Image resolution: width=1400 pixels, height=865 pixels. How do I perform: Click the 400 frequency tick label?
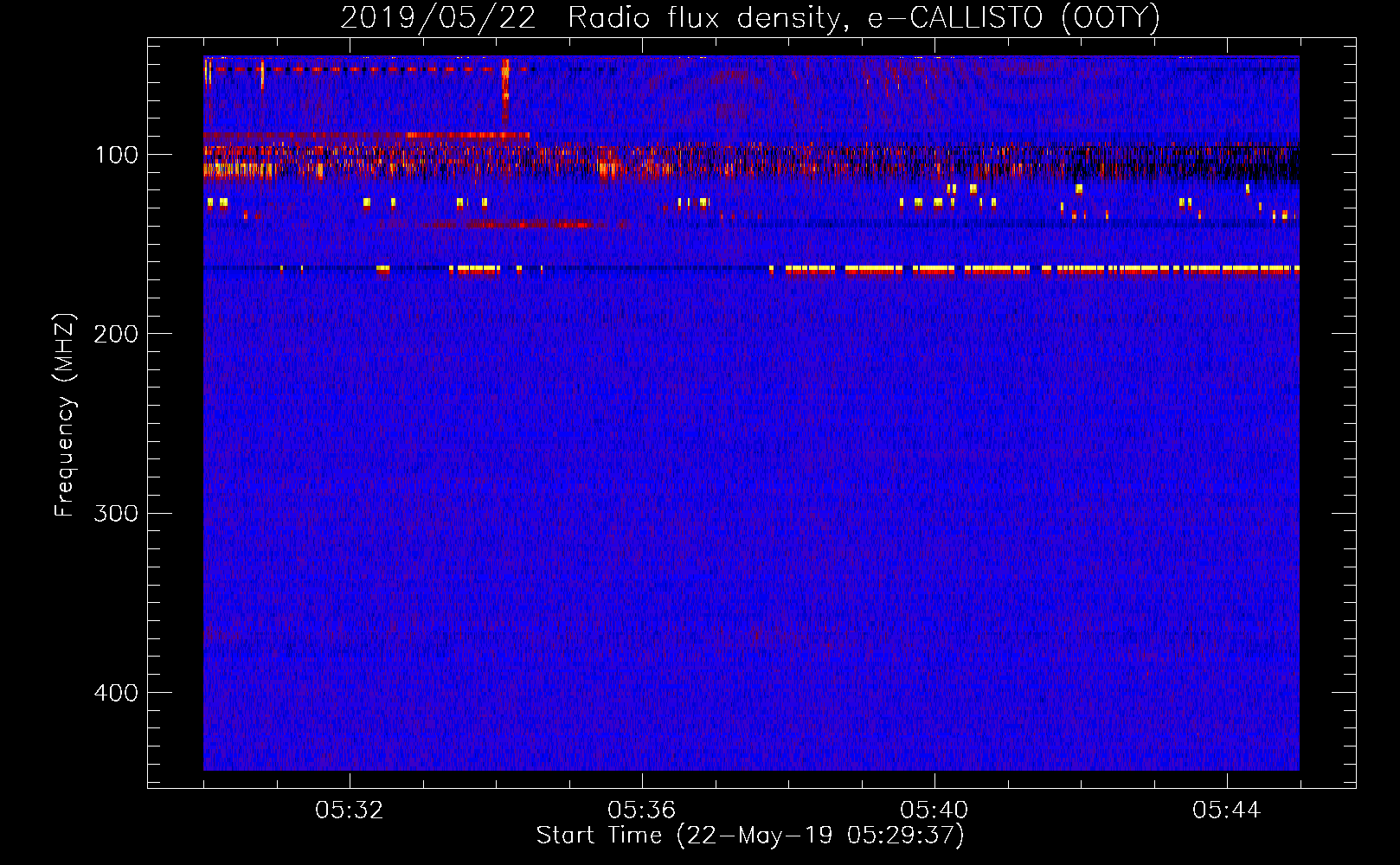(115, 693)
